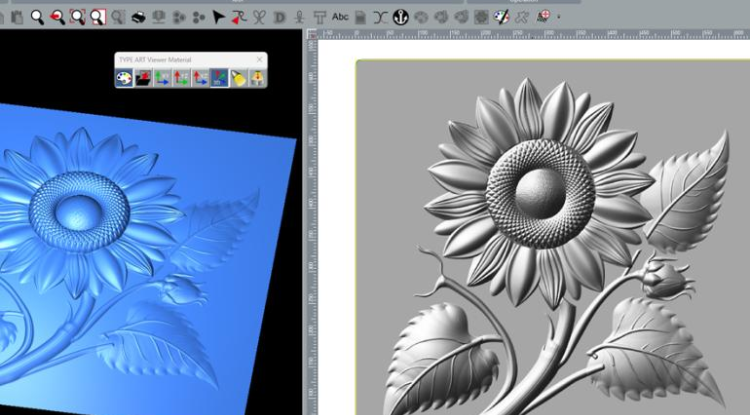
Task: Select the Abc text tool
Action: click(x=341, y=17)
